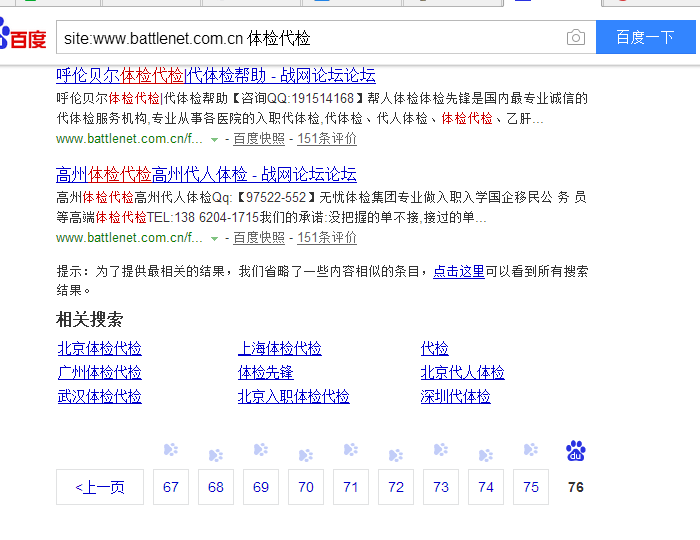This screenshot has height=540, width=700.
Task: Click the camera image search icon
Action: [576, 37]
